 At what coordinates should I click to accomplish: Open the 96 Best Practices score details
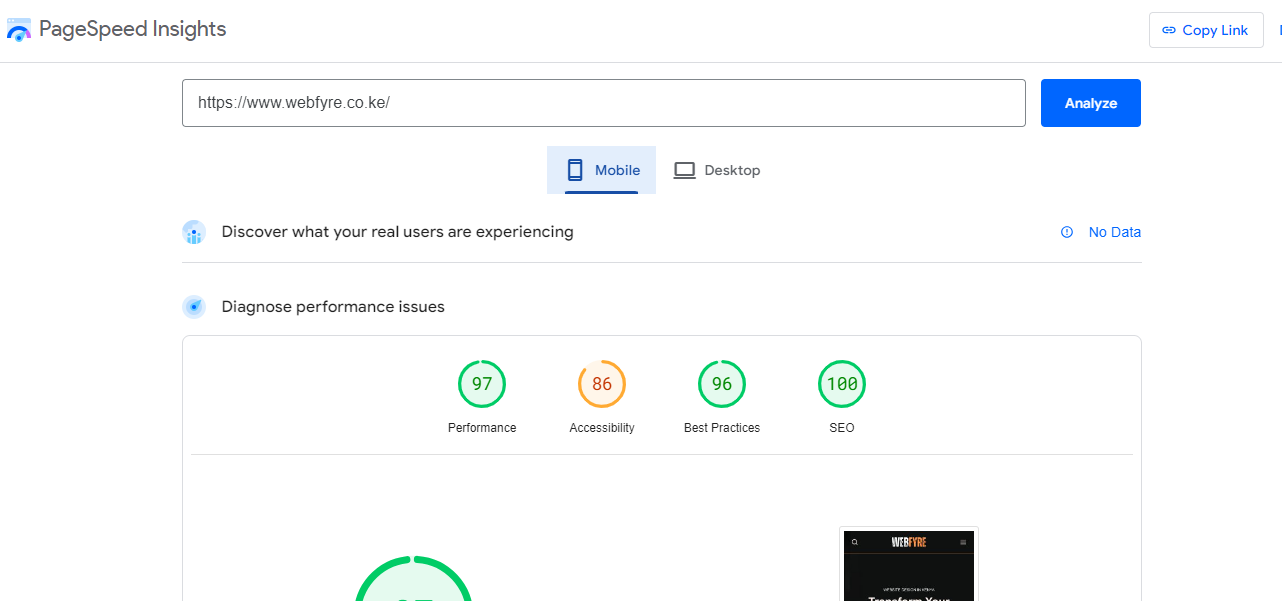click(x=722, y=383)
